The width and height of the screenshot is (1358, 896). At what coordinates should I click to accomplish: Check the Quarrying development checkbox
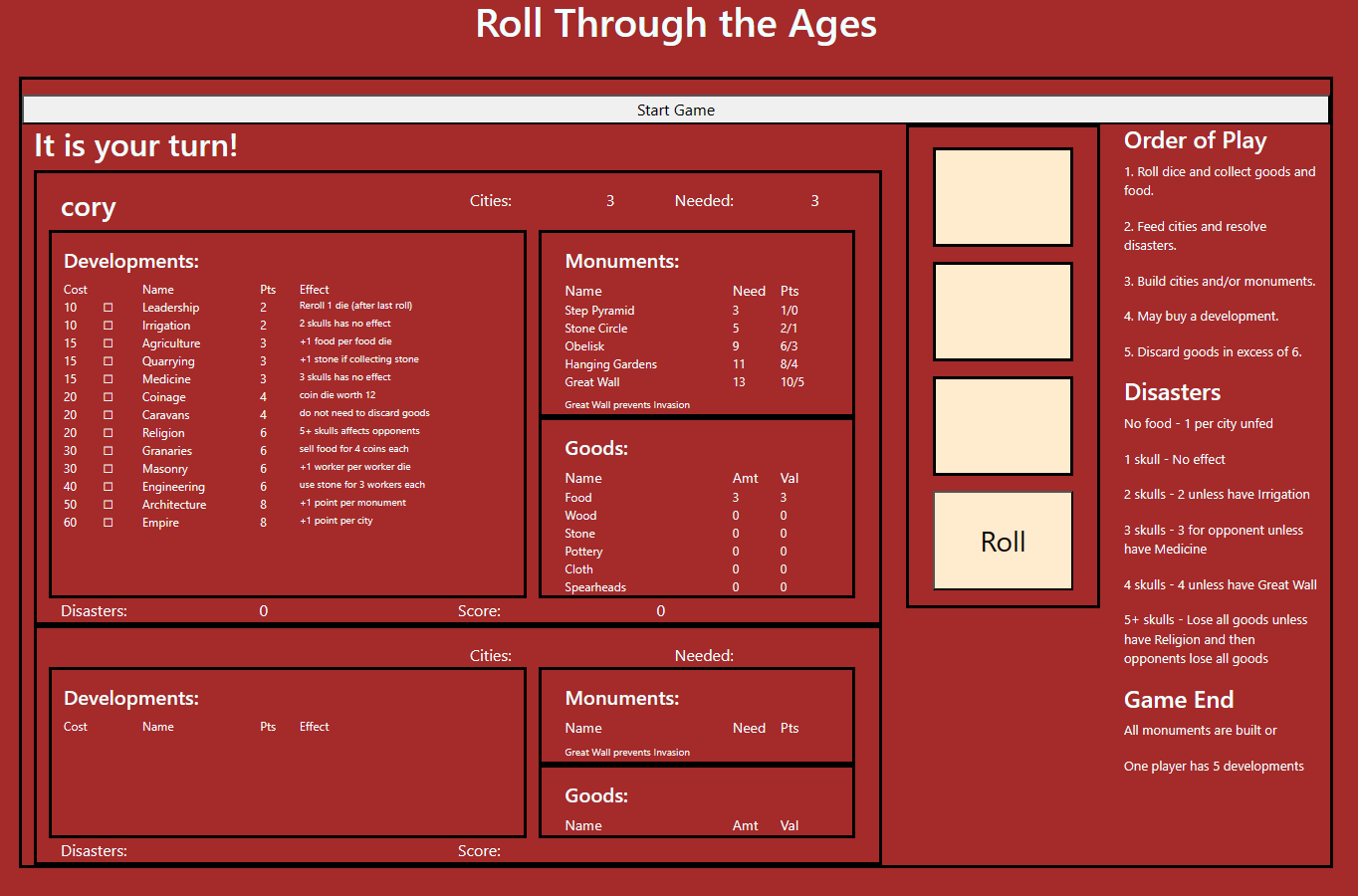pos(110,361)
